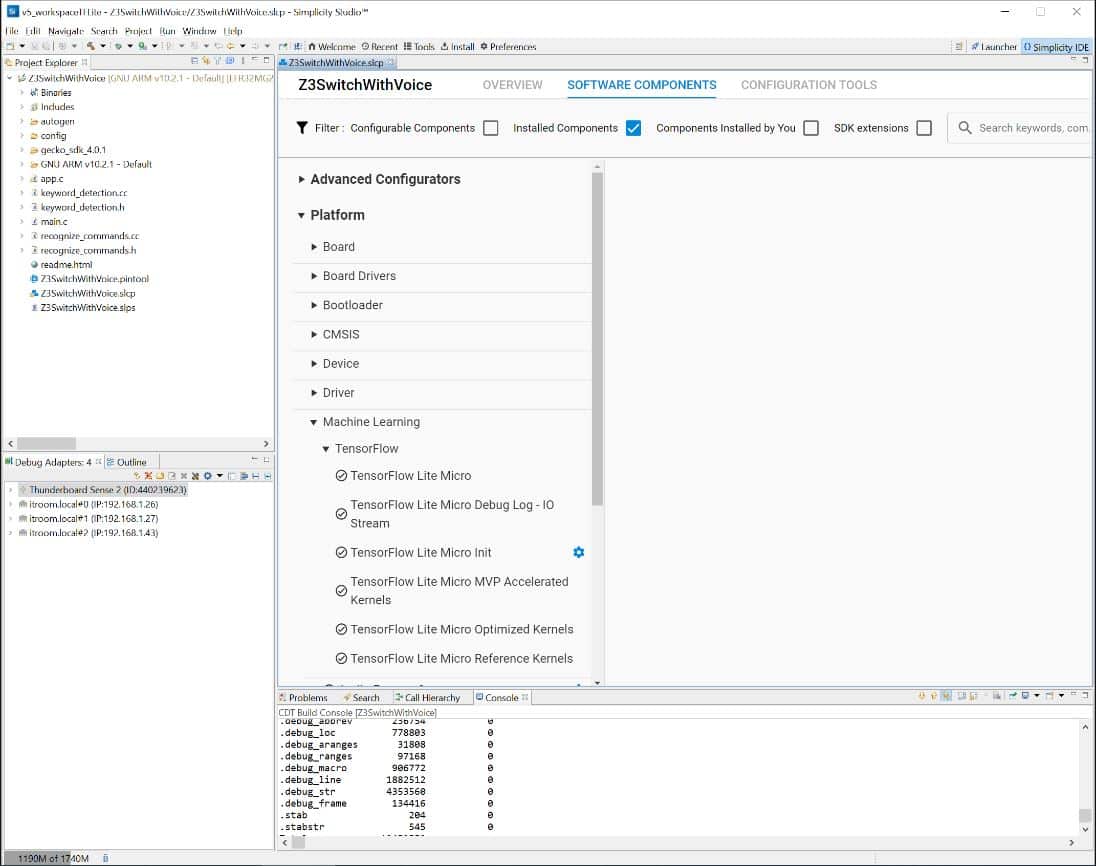This screenshot has height=866, width=1096.
Task: Click the debug bug icon in toolbar
Action: 118,46
